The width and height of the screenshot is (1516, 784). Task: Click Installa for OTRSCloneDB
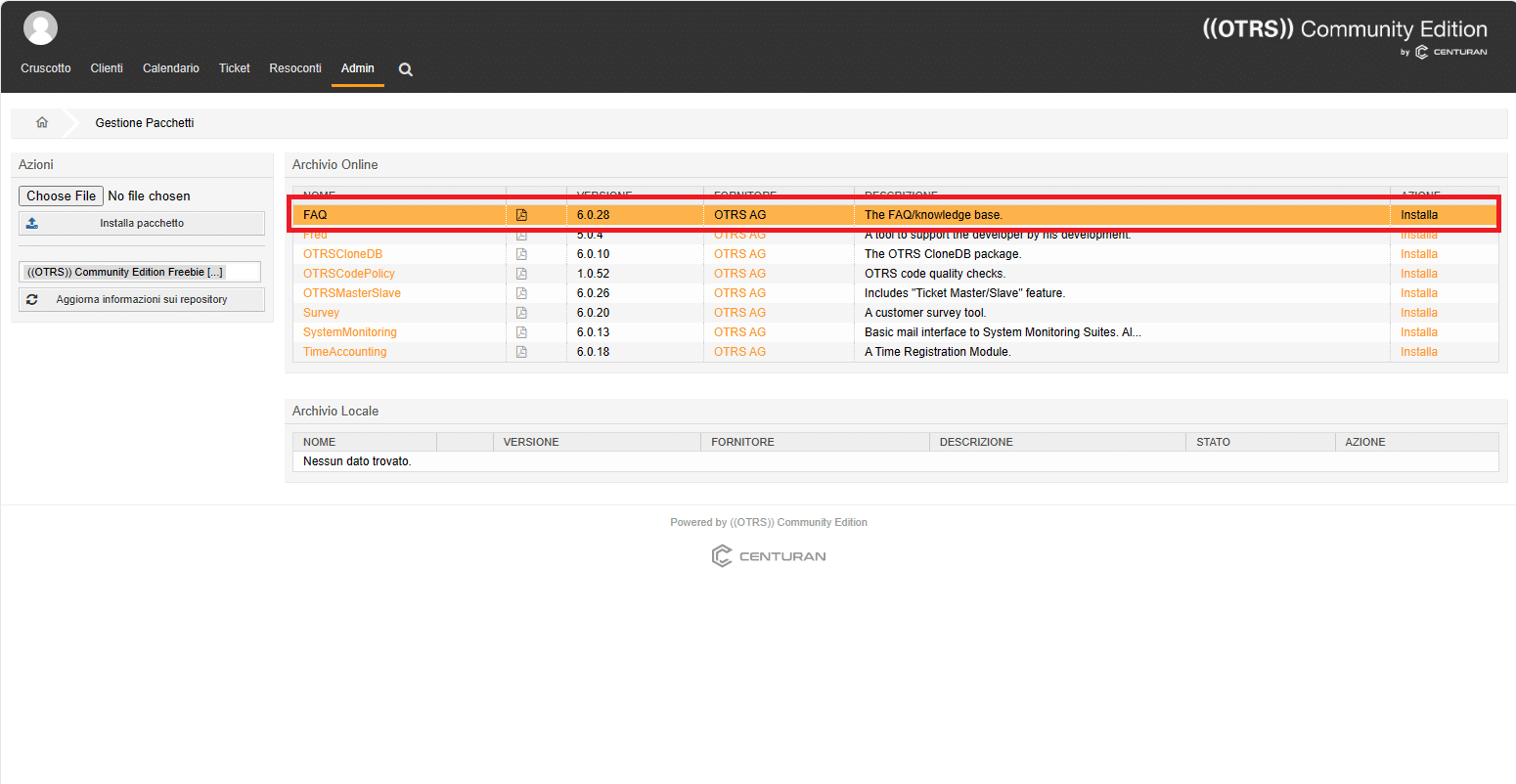pos(1419,254)
